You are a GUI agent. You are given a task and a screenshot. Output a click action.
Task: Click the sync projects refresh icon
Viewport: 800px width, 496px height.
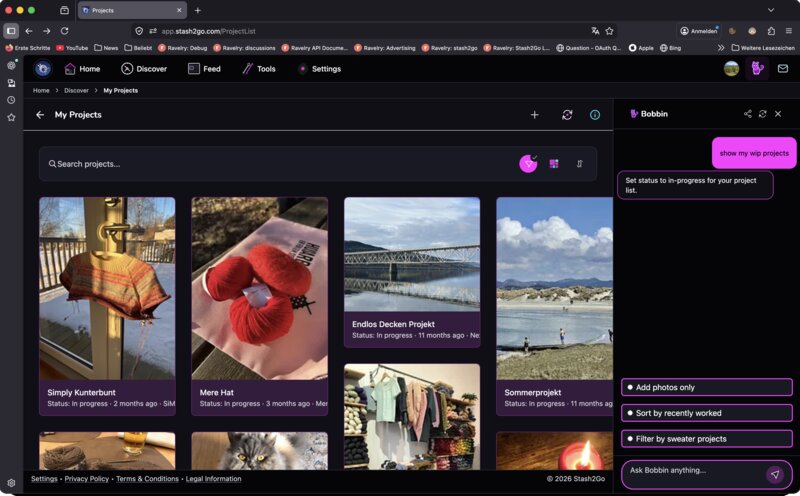[x=567, y=115]
